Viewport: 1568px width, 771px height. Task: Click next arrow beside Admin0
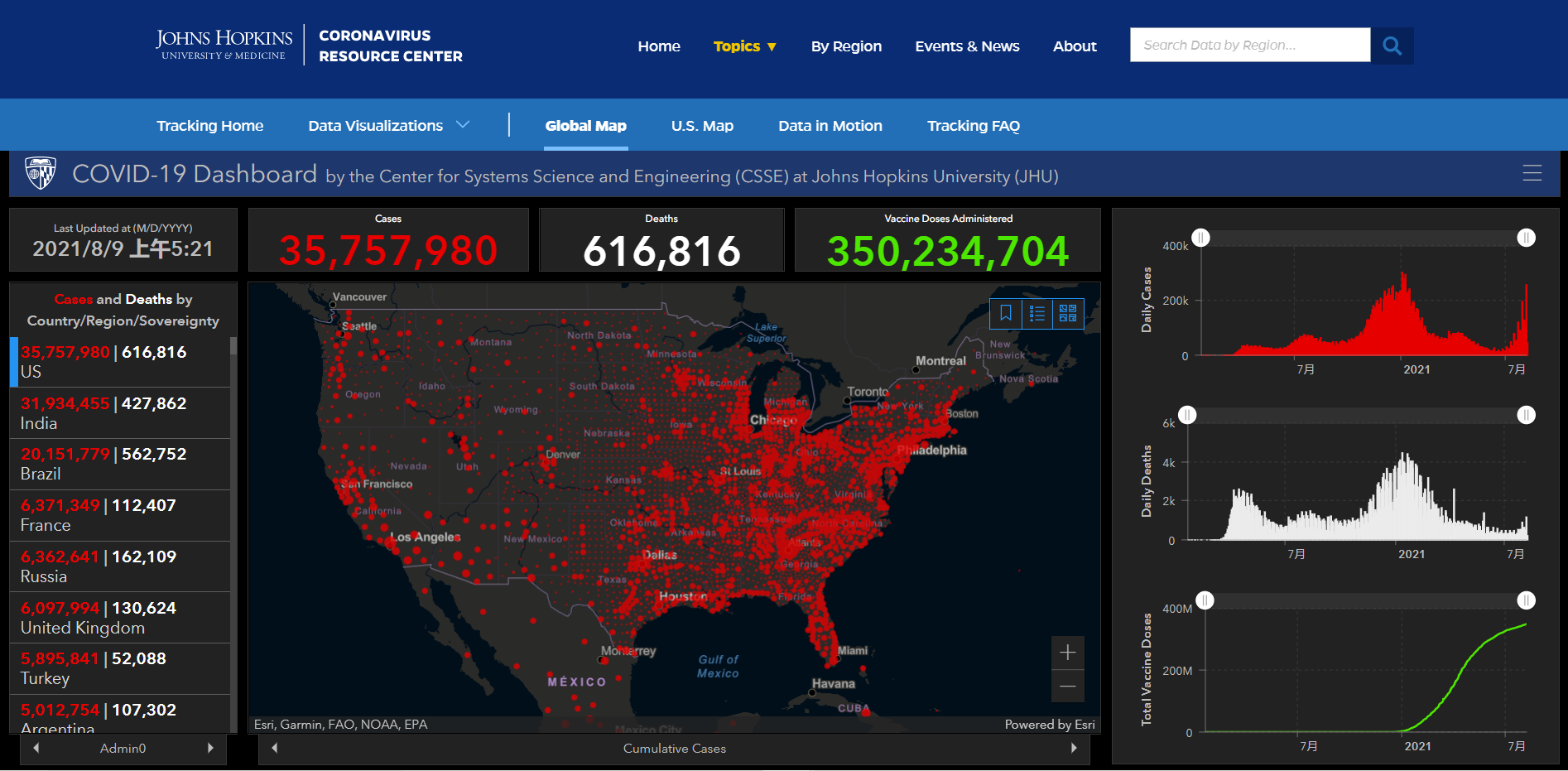pos(210,748)
